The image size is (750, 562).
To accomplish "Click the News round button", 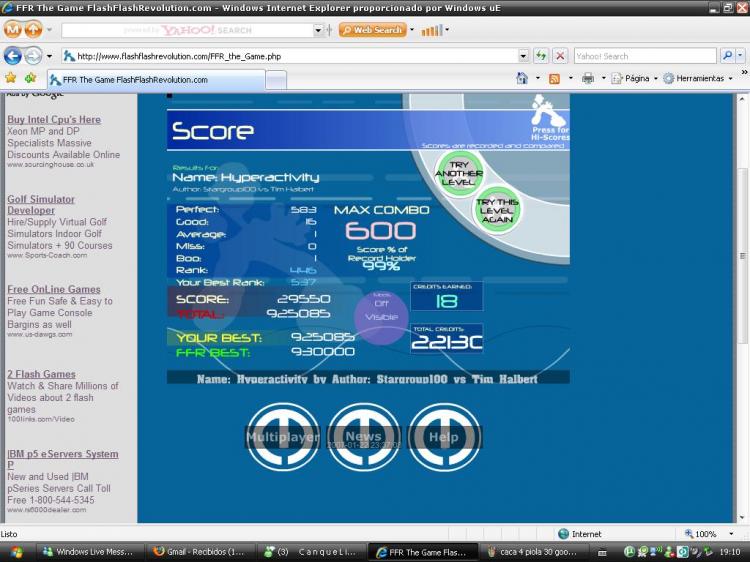I will [x=364, y=437].
